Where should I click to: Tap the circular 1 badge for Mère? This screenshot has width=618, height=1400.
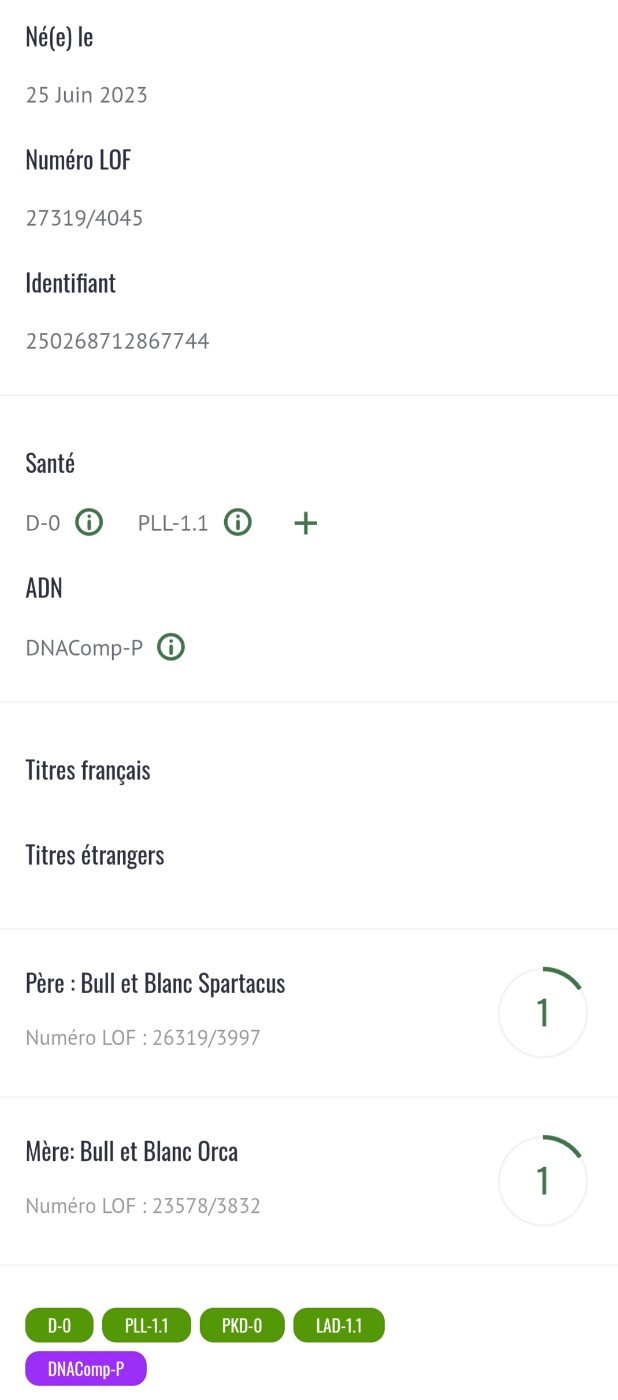543,1180
